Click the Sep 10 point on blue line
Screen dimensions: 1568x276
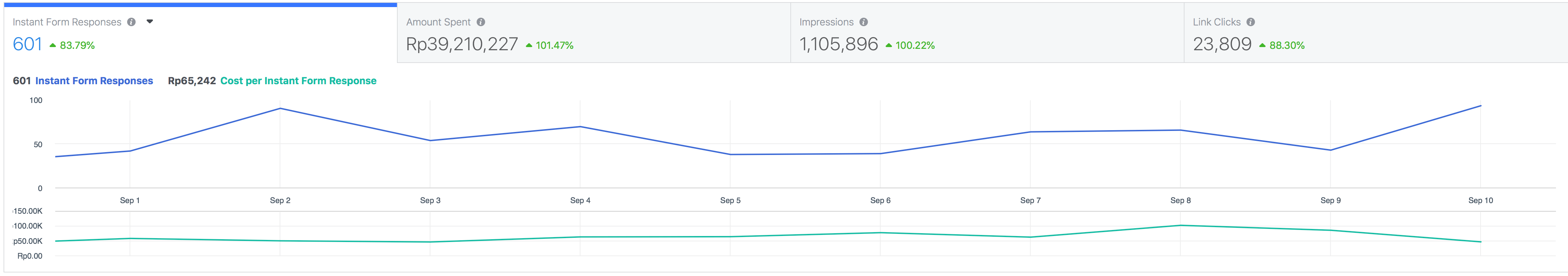(1480, 106)
